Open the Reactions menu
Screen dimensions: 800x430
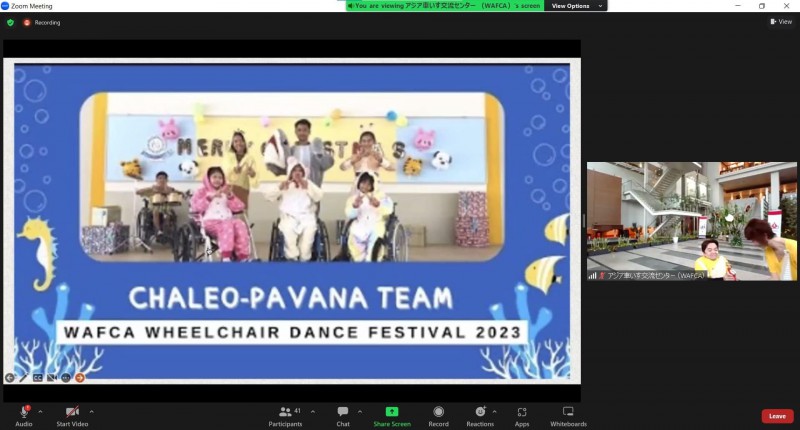[x=480, y=416]
